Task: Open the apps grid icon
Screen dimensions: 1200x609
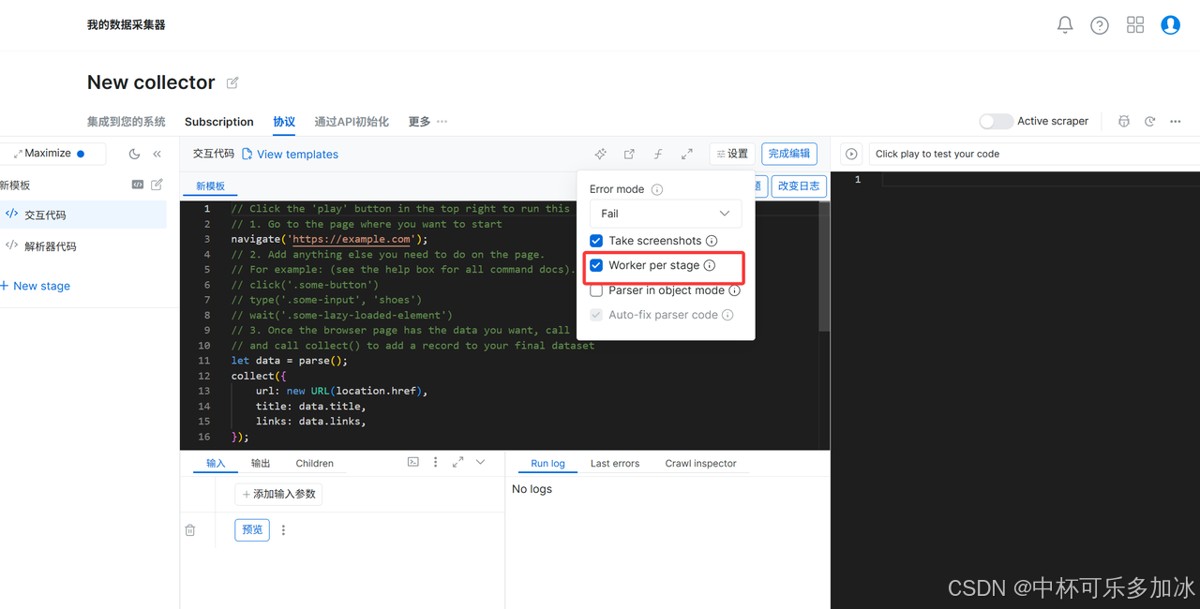Action: coord(1135,25)
